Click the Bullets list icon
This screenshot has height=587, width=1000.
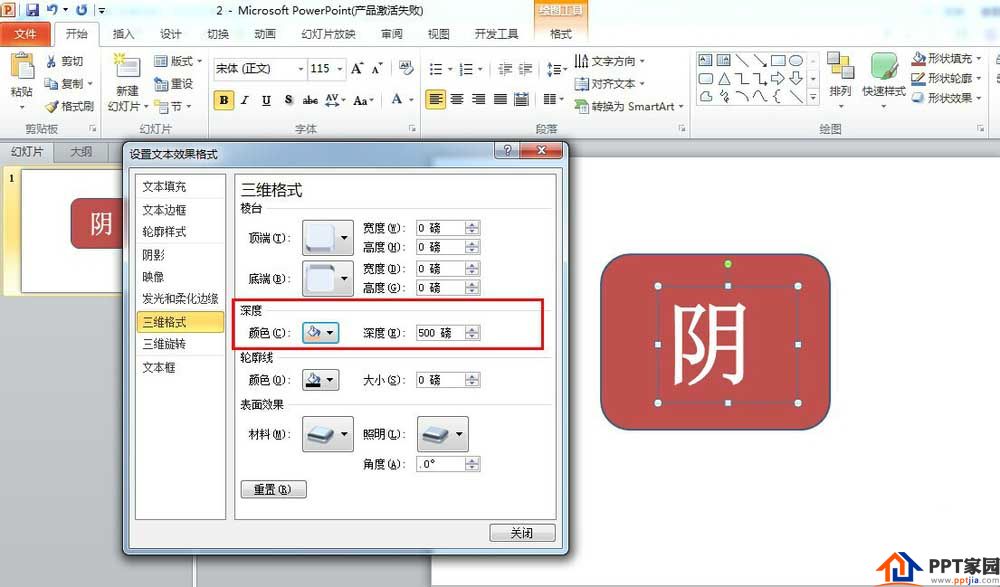pos(436,68)
